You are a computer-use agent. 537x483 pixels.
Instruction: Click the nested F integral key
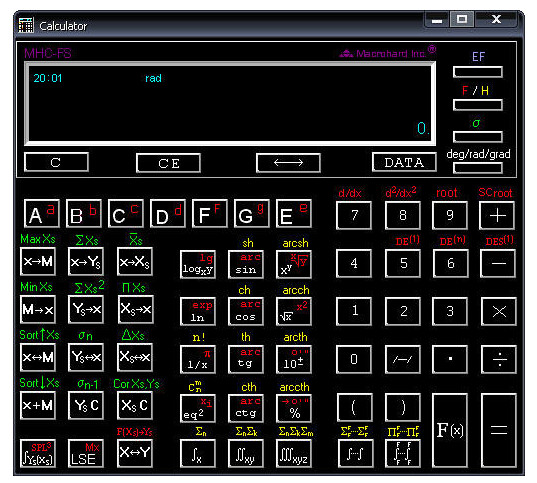pyautogui.click(x=403, y=454)
